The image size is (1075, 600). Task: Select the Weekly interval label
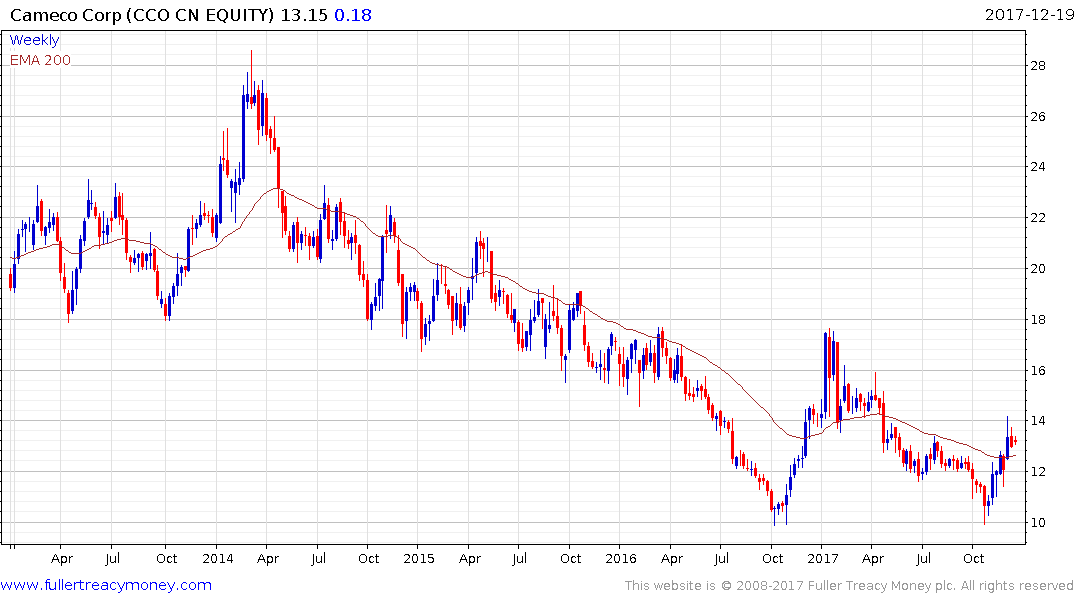click(x=34, y=41)
